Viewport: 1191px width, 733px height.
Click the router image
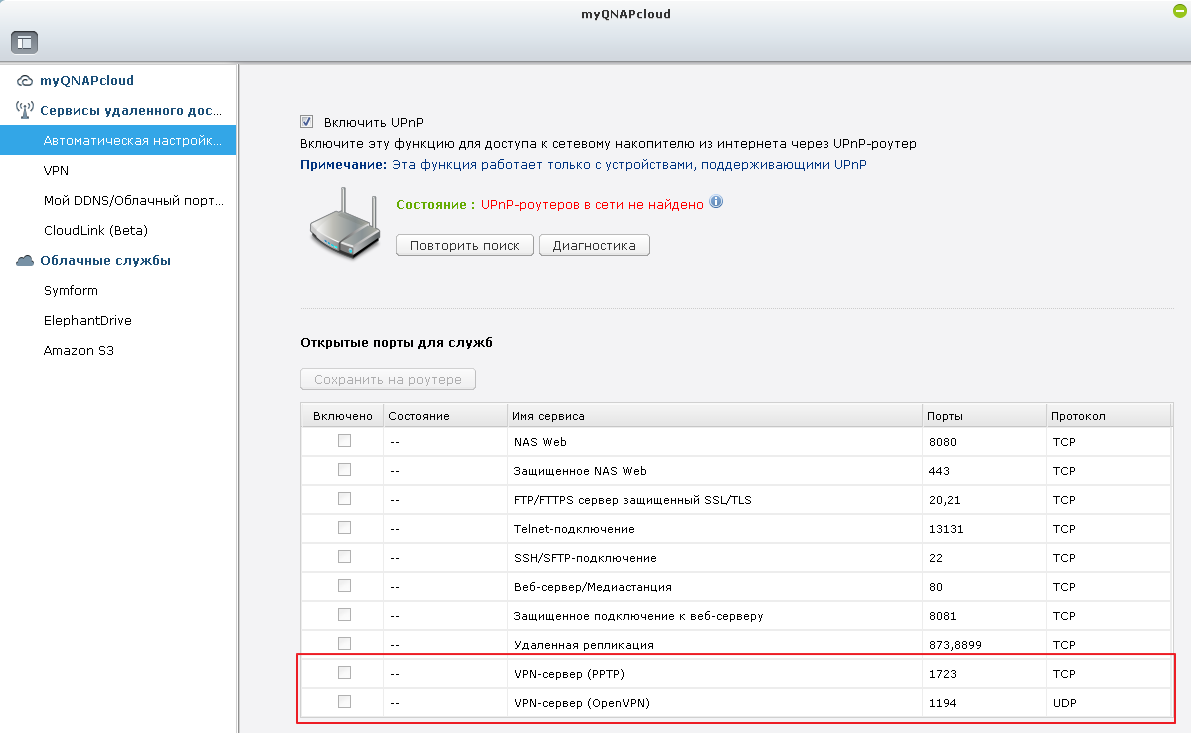[344, 223]
